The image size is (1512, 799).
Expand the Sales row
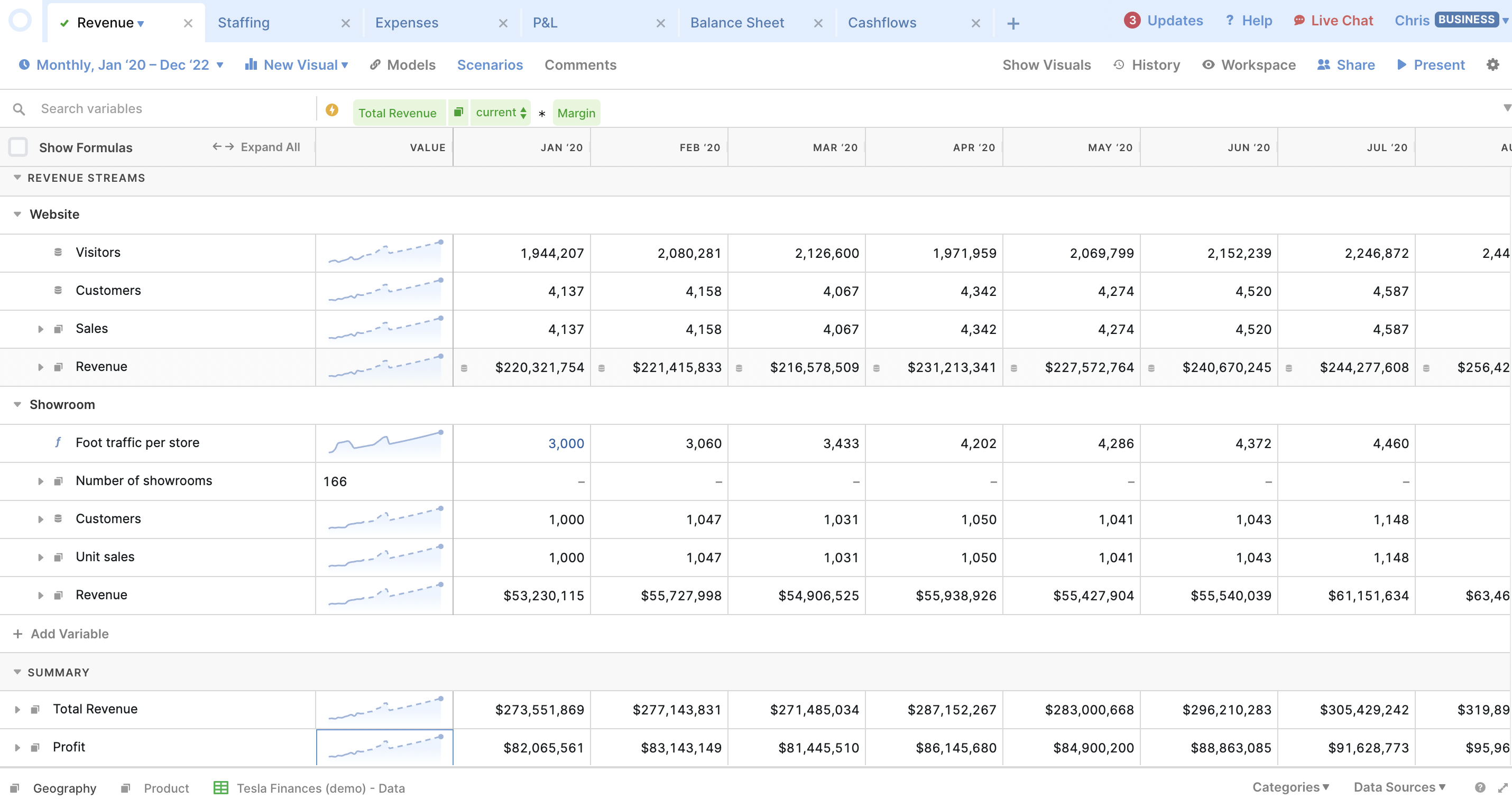pyautogui.click(x=41, y=329)
